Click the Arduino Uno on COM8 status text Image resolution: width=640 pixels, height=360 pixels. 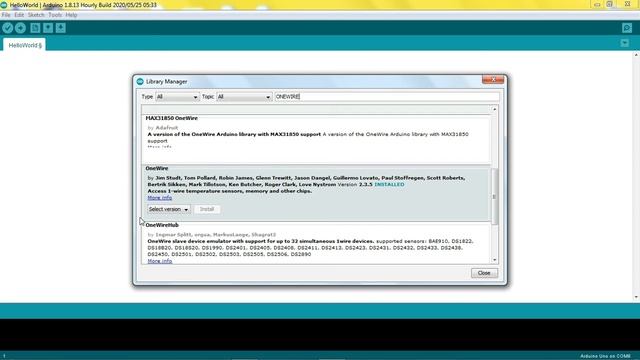pos(605,356)
